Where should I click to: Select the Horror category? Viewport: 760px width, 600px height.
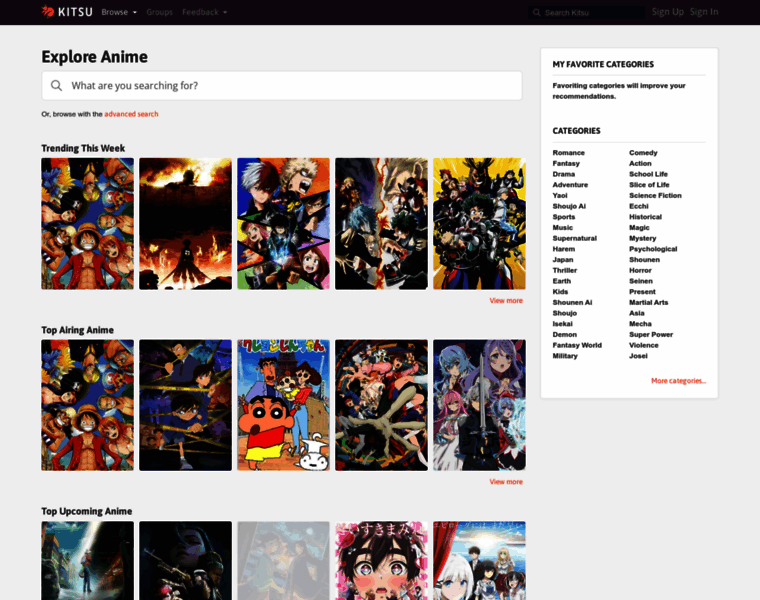click(x=640, y=270)
